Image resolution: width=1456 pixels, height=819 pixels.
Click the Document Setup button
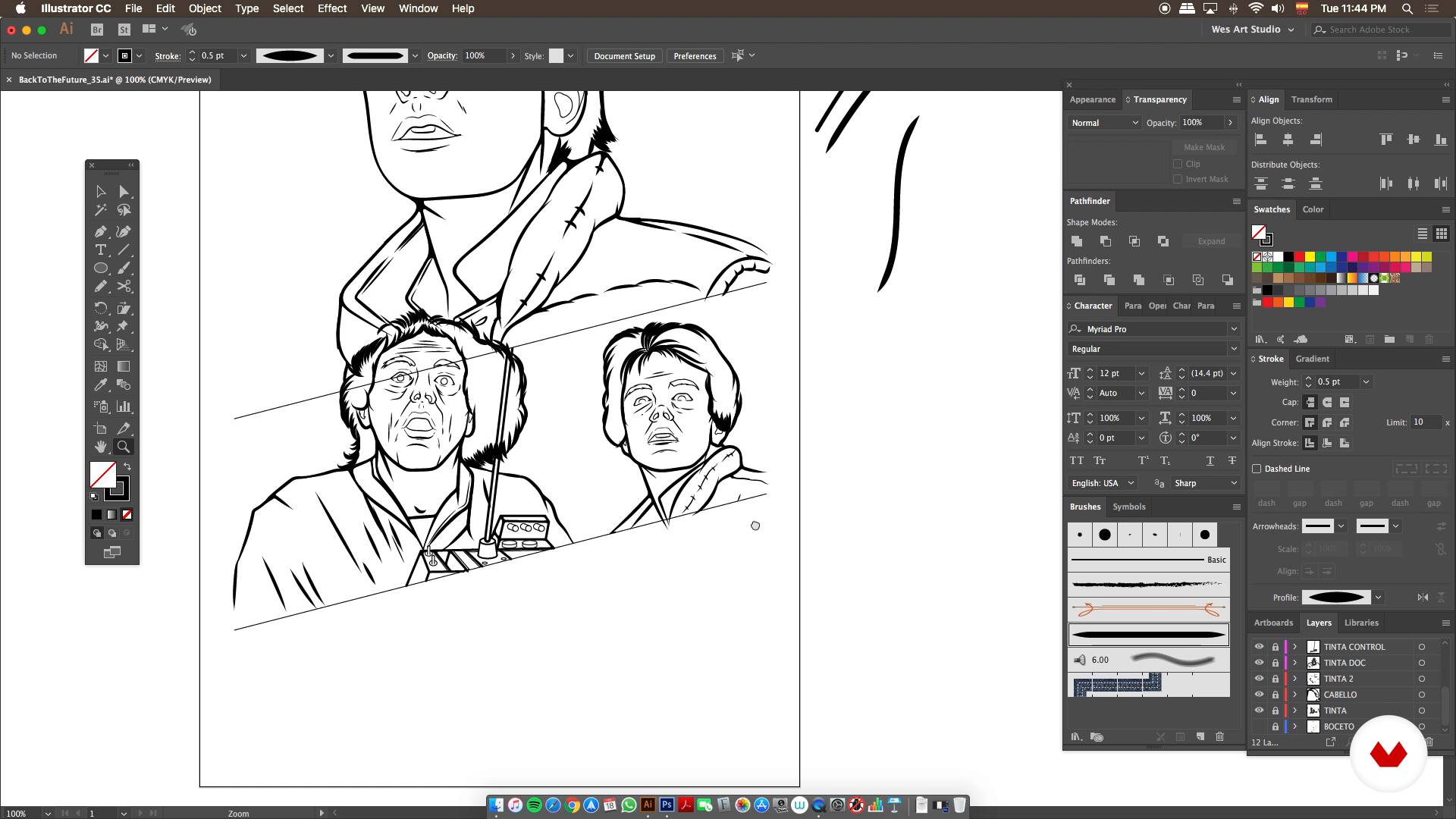coord(624,56)
